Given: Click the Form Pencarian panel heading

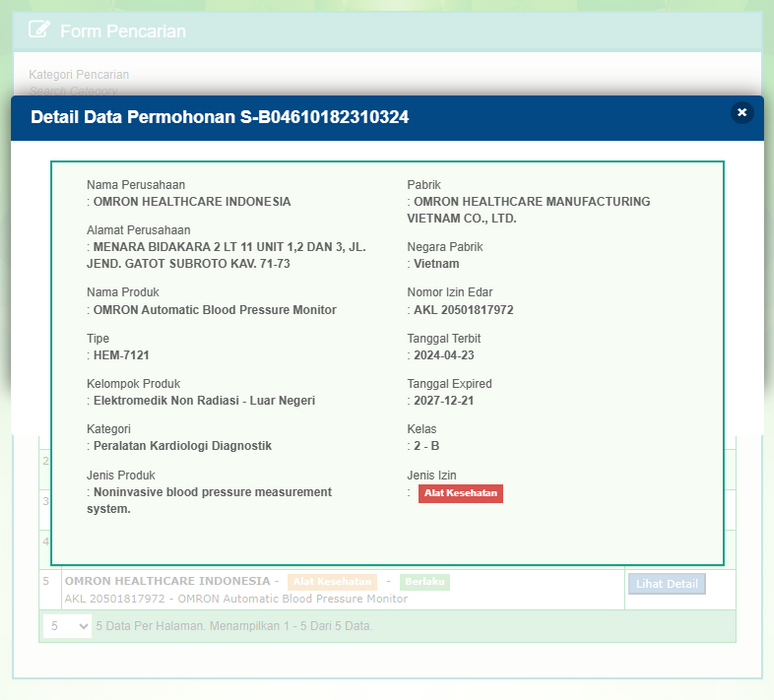Looking at the screenshot, I should (122, 31).
